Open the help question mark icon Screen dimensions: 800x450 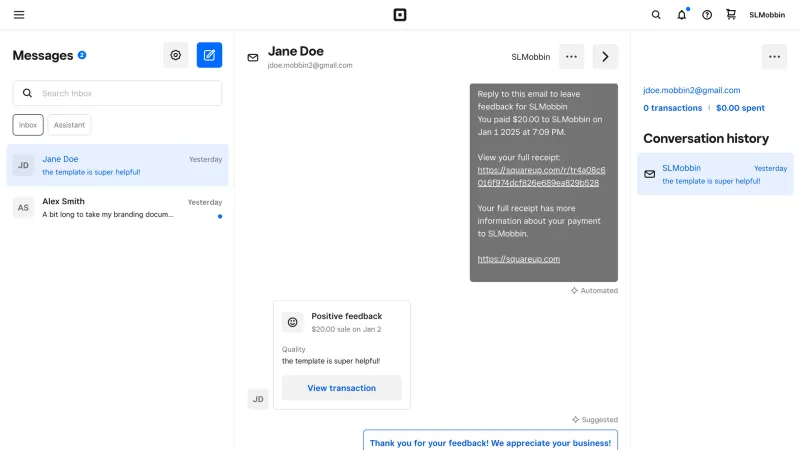pos(707,15)
